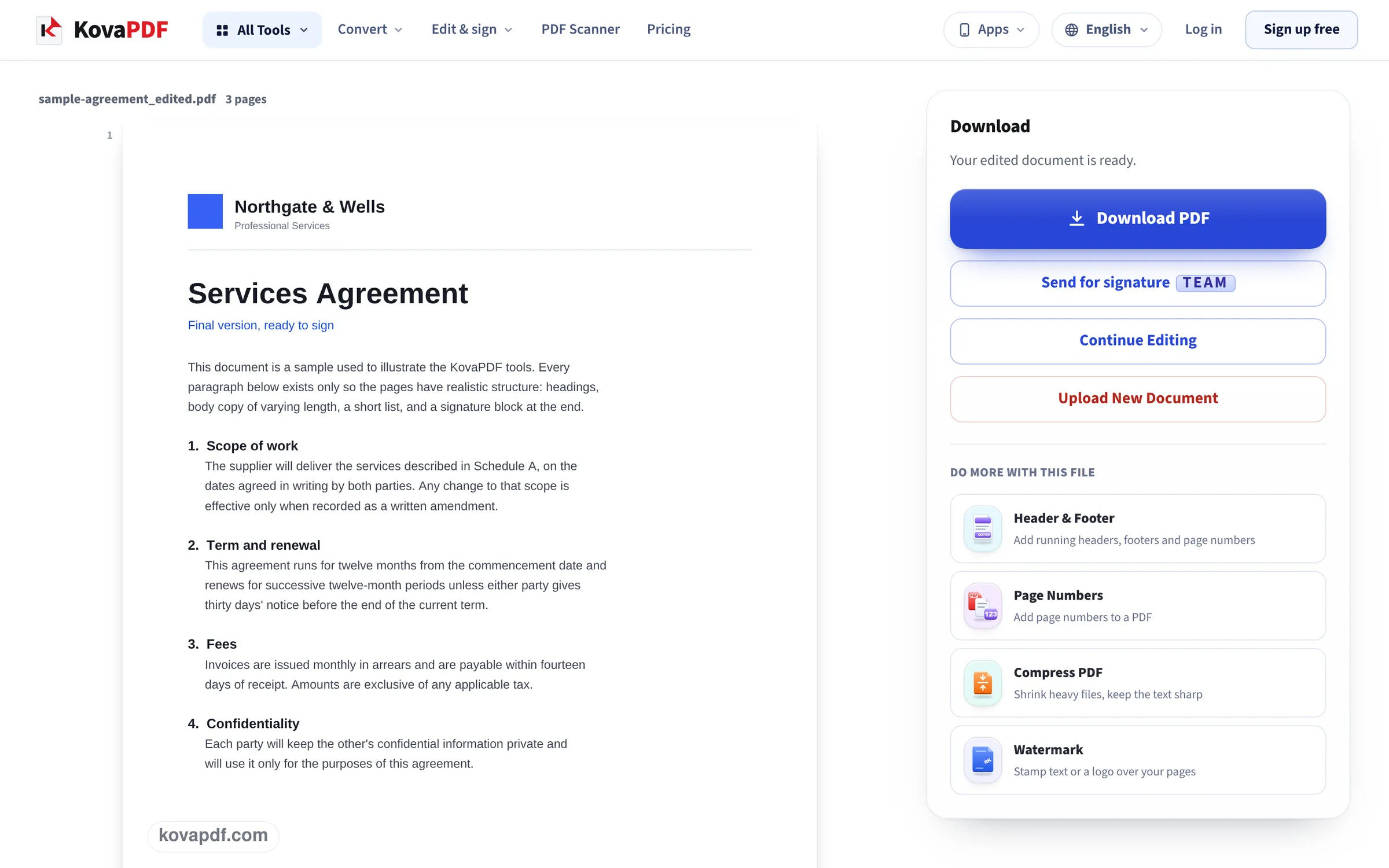
Task: Click the Sign up free button
Action: (1301, 30)
